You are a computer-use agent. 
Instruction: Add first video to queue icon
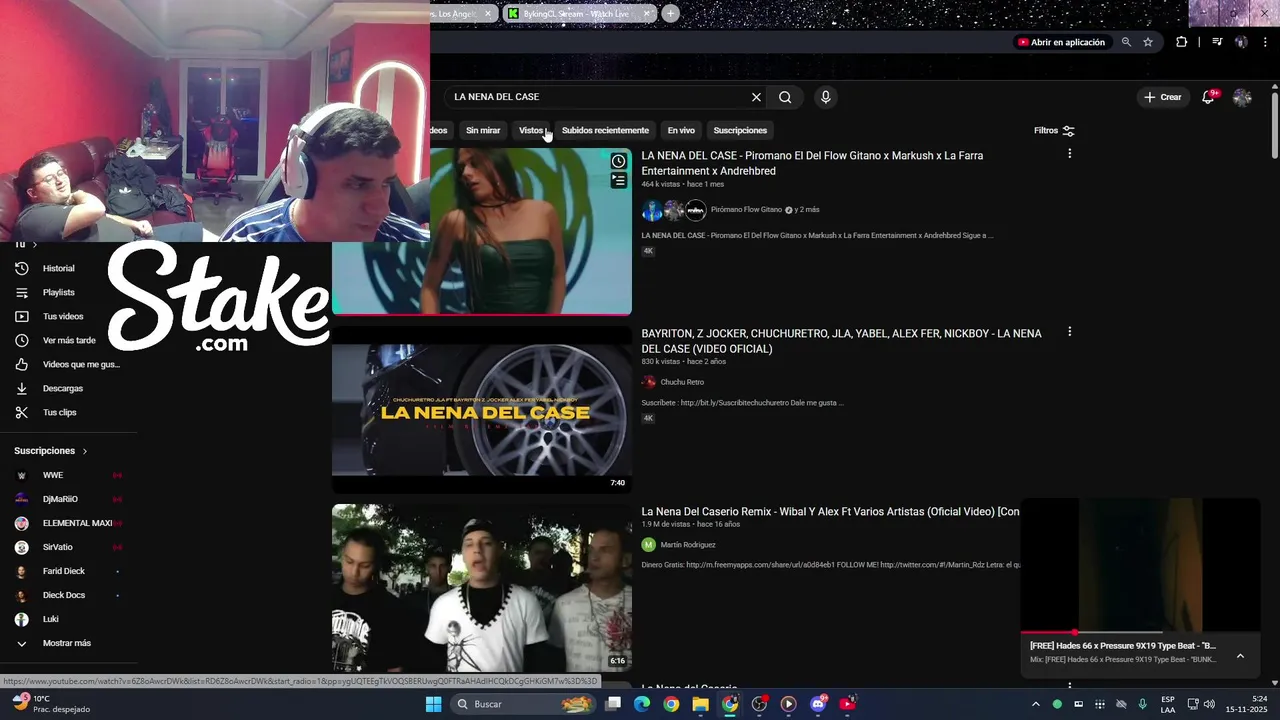(619, 180)
